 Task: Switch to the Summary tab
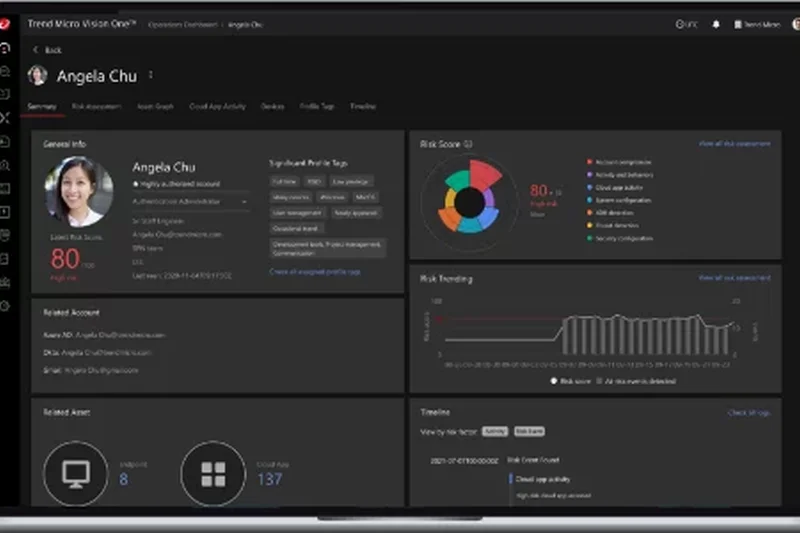coord(42,107)
